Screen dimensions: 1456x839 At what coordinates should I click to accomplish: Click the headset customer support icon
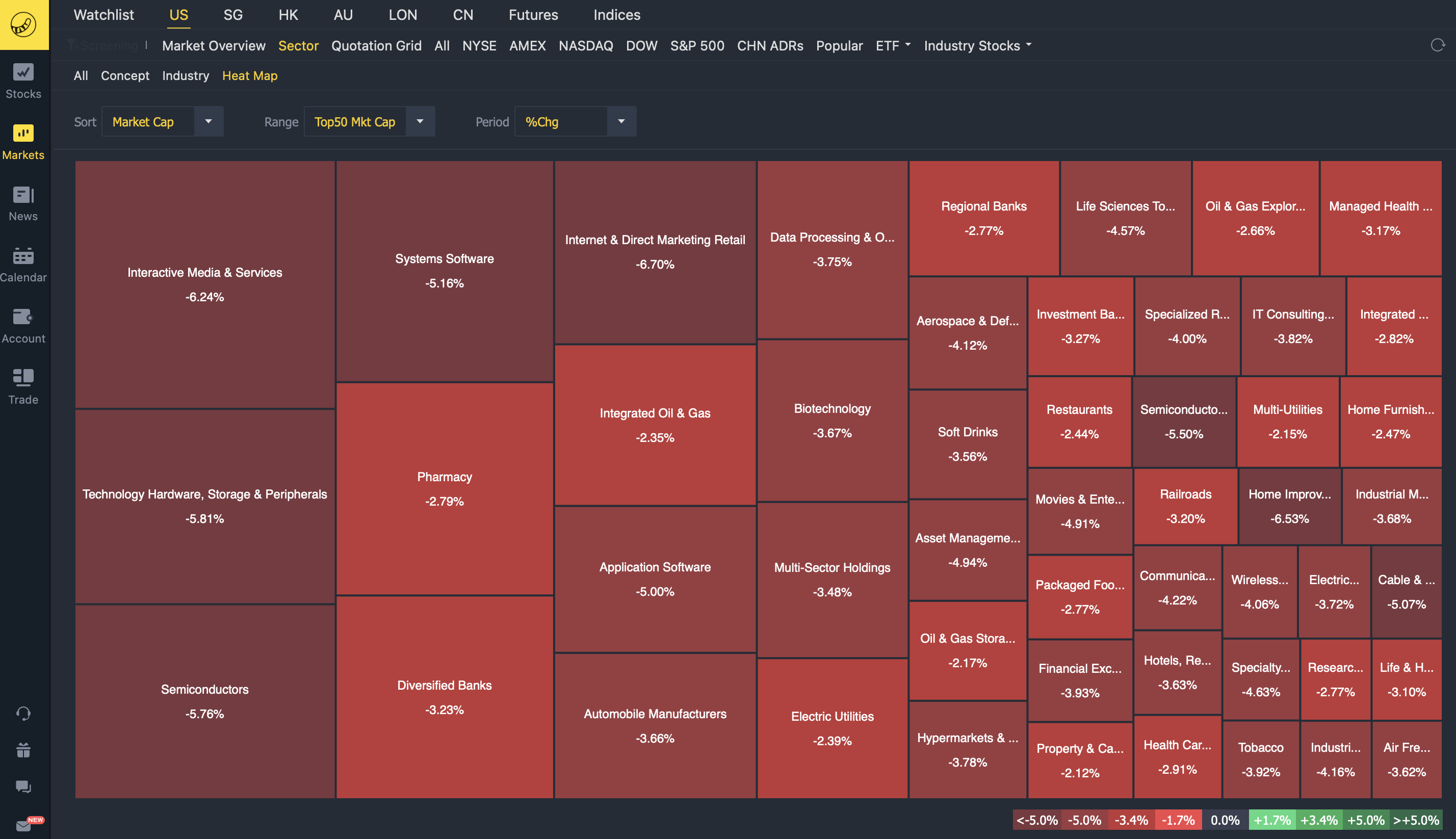(x=23, y=714)
